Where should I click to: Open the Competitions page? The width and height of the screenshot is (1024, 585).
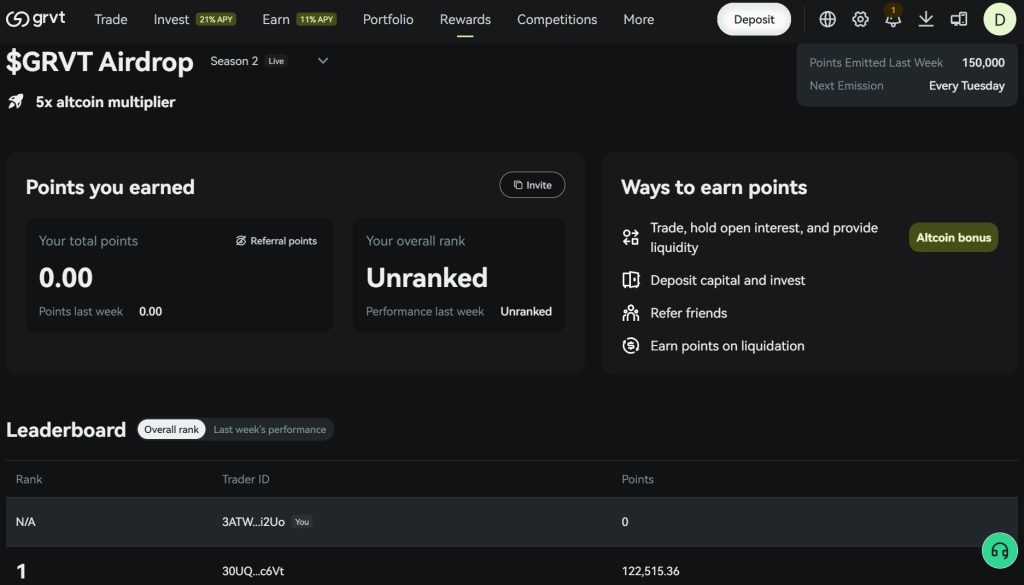click(x=556, y=19)
